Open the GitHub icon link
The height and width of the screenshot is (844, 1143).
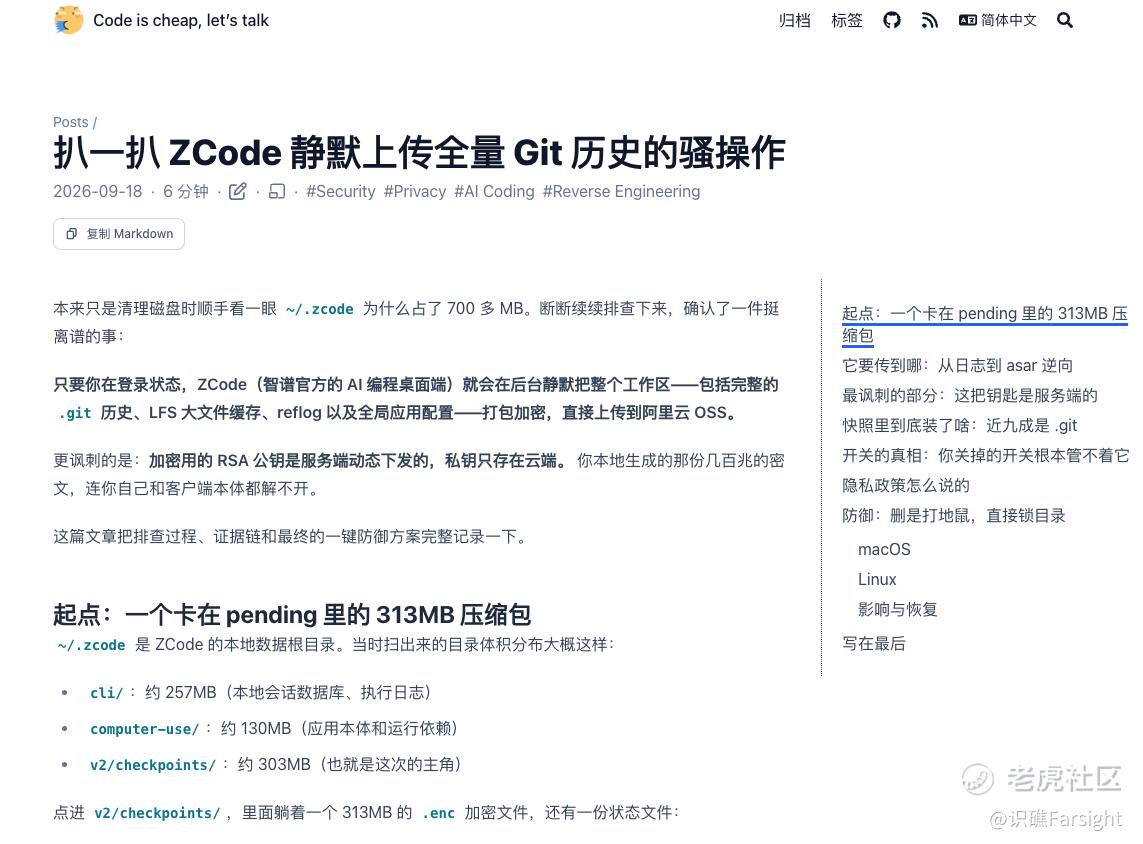click(892, 20)
